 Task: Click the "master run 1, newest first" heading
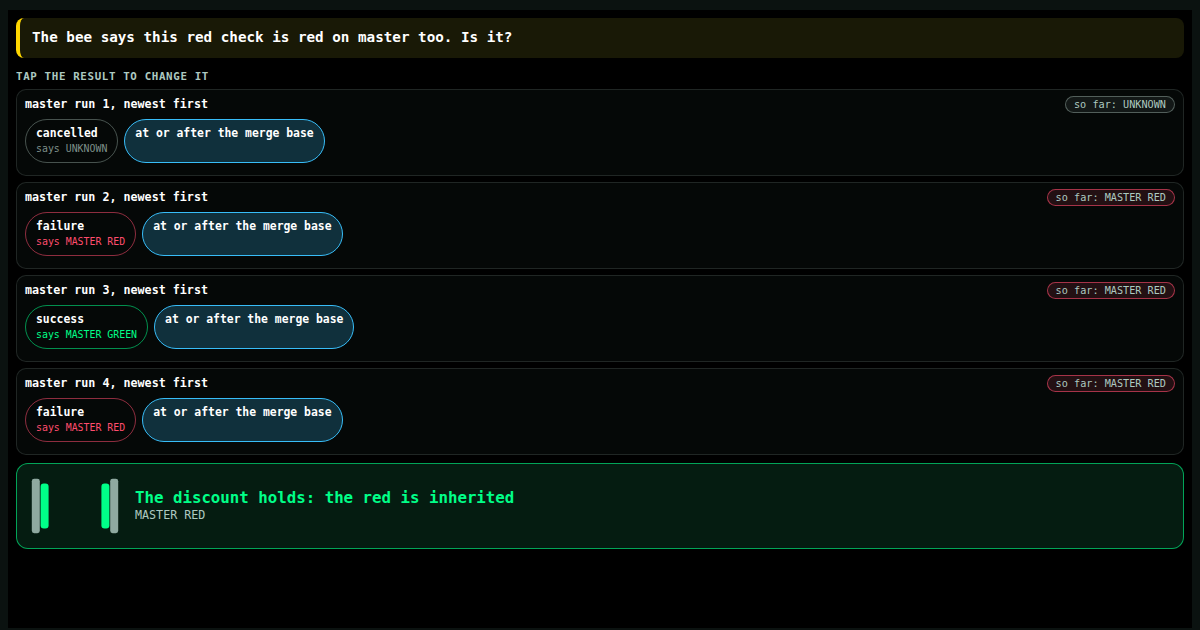point(116,104)
